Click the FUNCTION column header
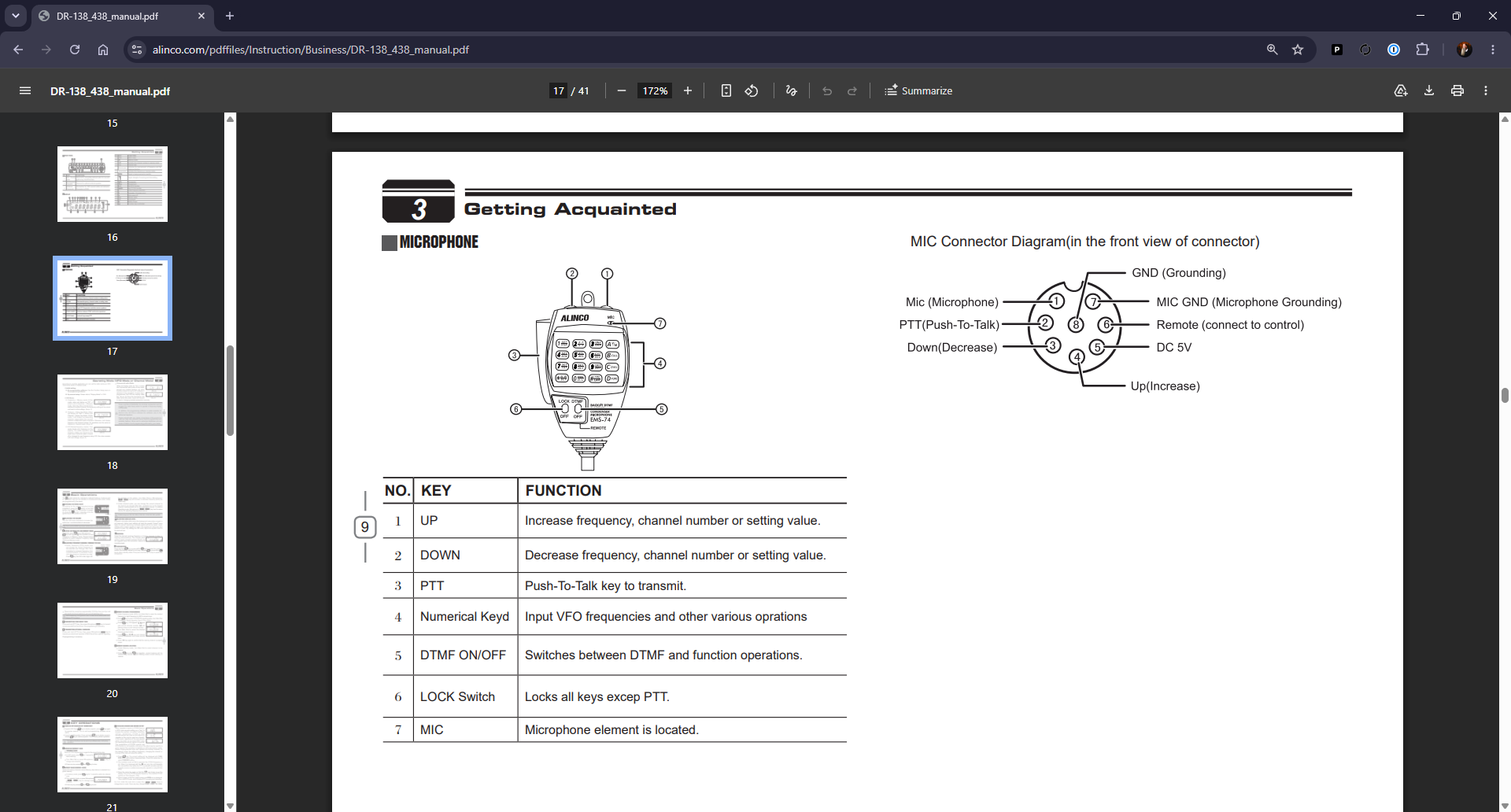Viewport: 1511px width, 812px height. pyautogui.click(x=563, y=490)
